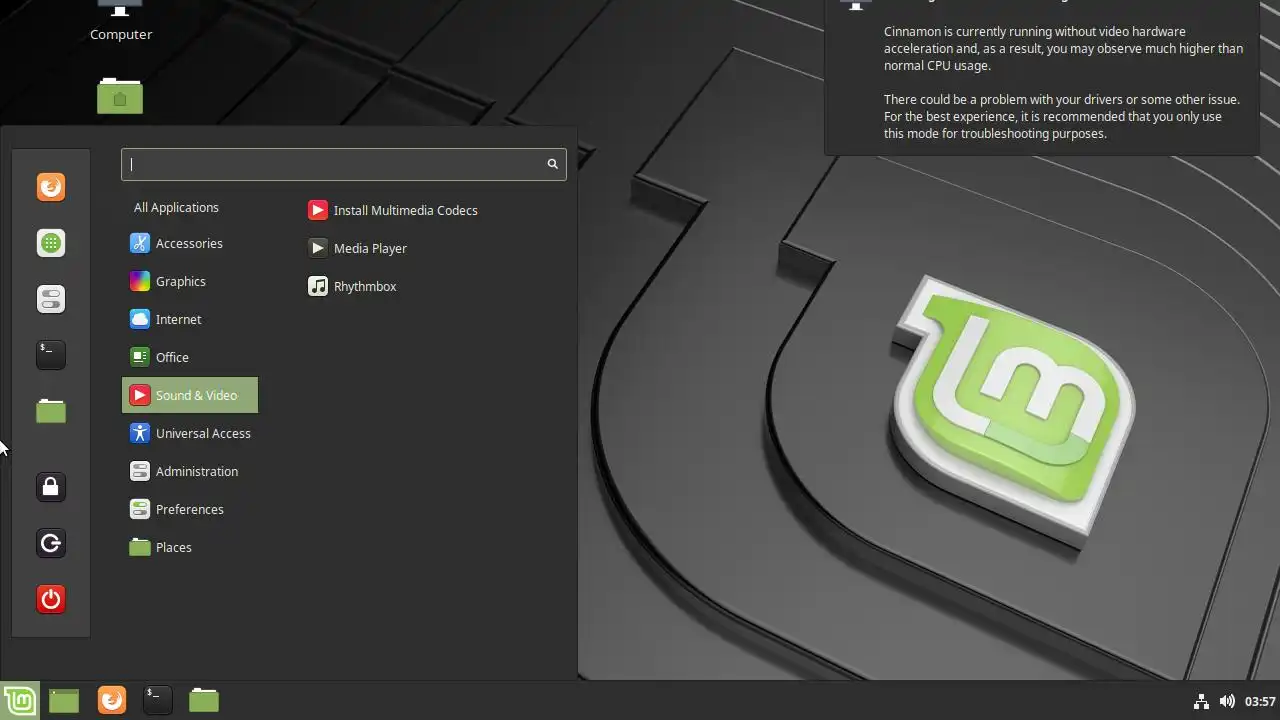Open Terminal from the panel launcher

point(158,700)
